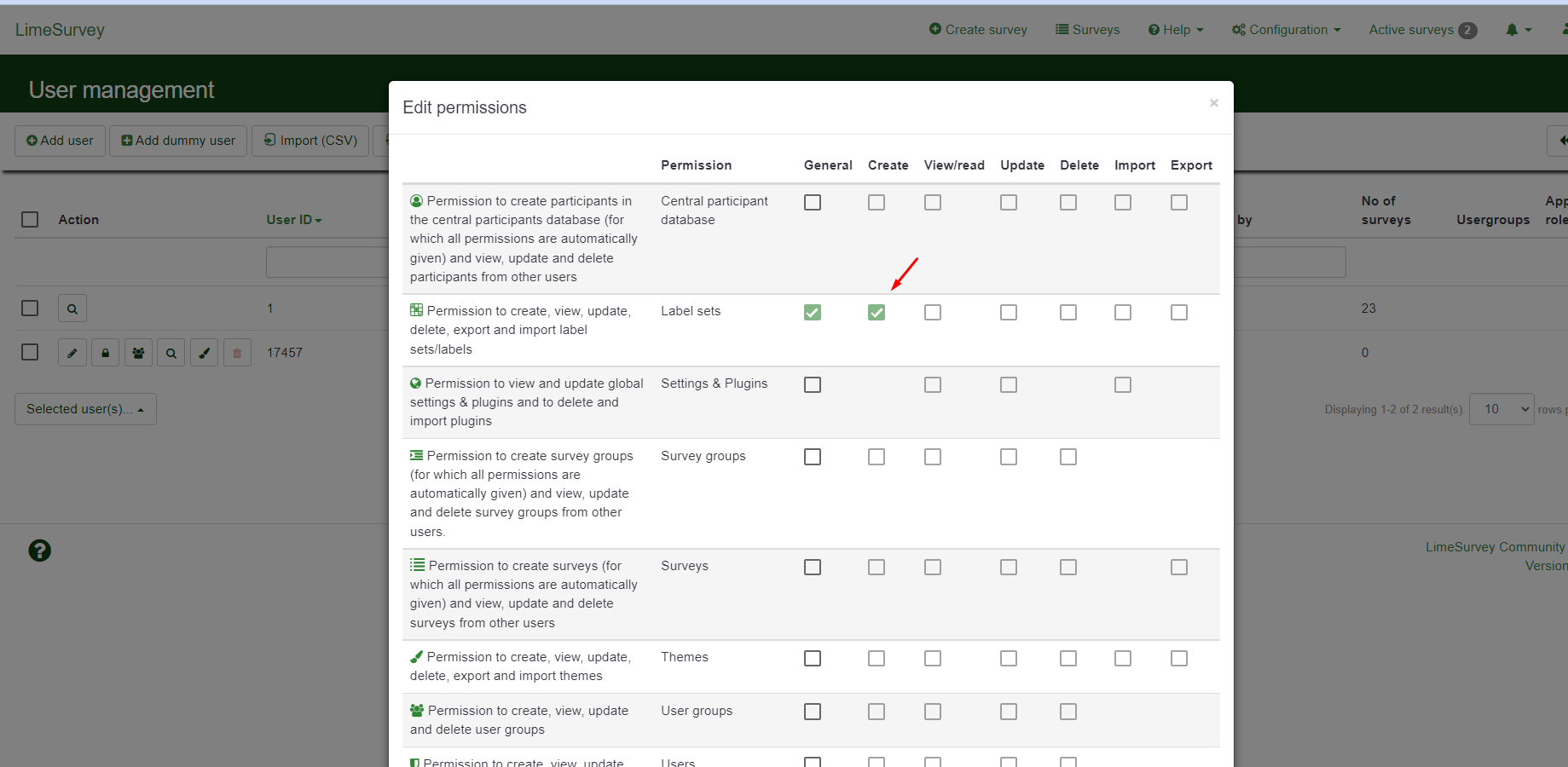The image size is (1568, 767).
Task: Expand the Configuration menu
Action: pos(1287,30)
